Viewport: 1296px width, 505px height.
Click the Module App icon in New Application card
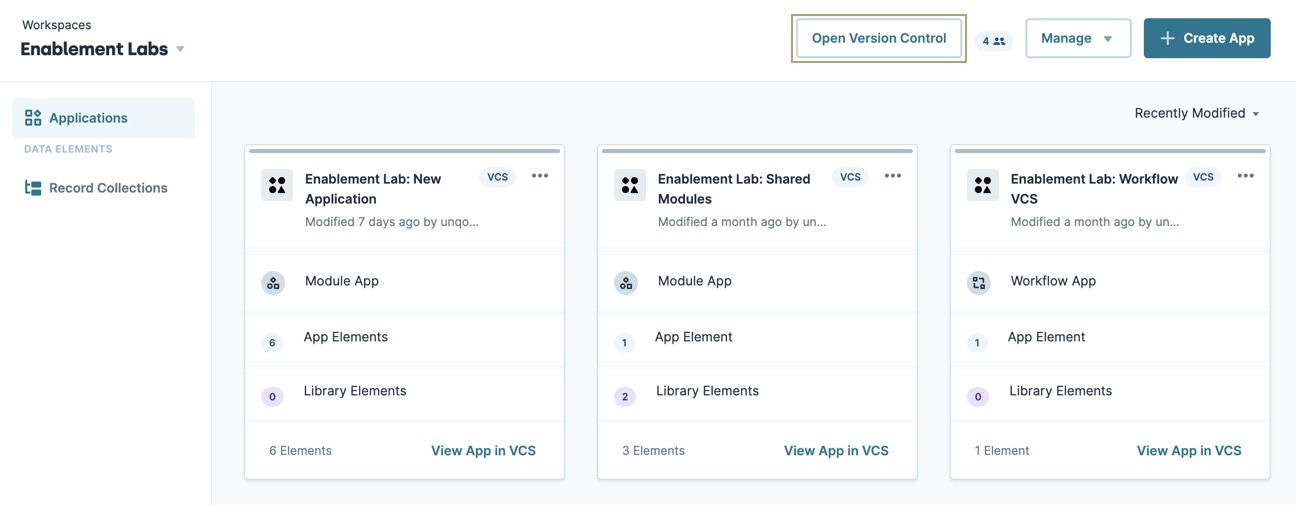[x=273, y=283]
